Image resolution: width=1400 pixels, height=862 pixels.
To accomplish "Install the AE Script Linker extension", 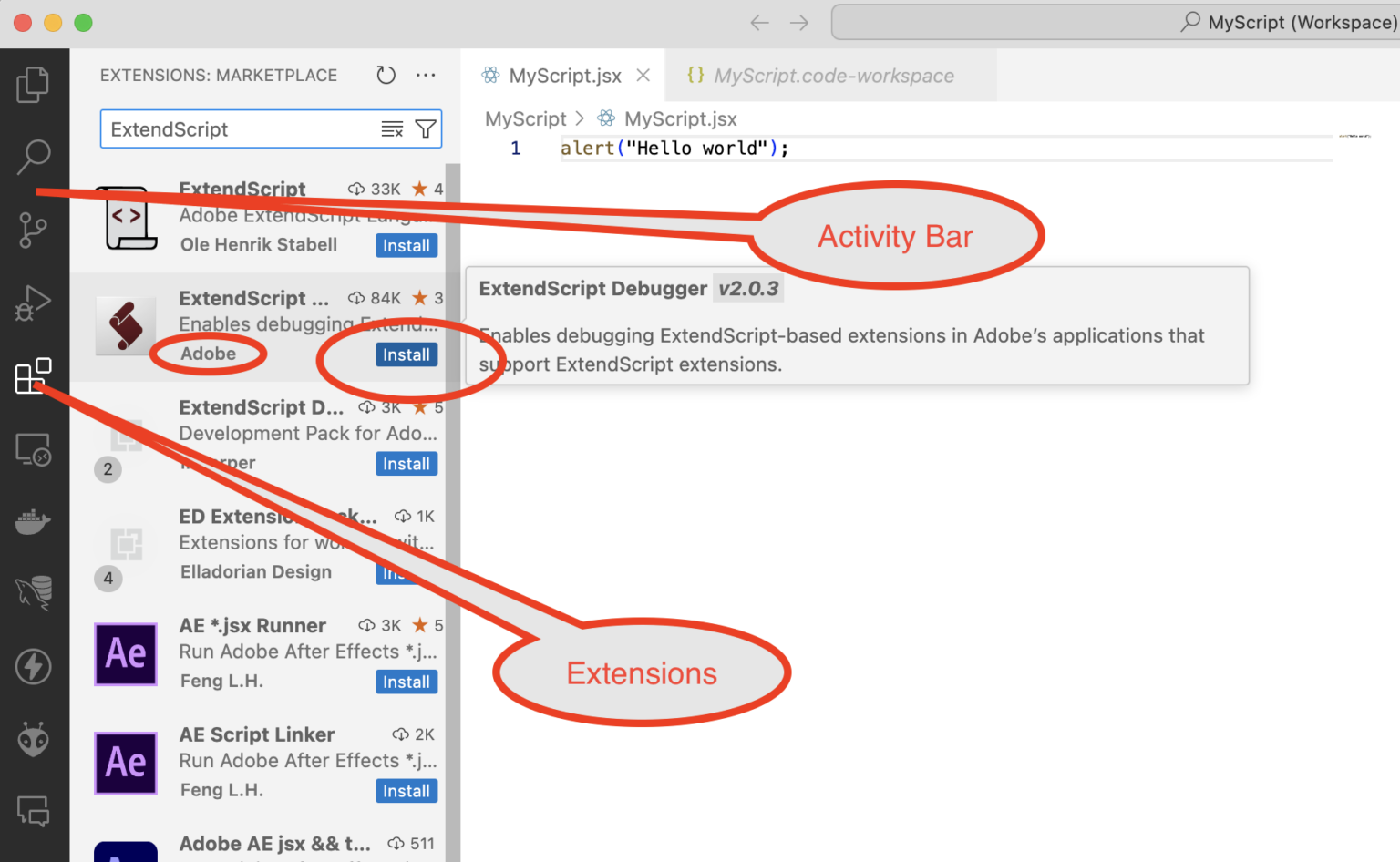I will [406, 790].
